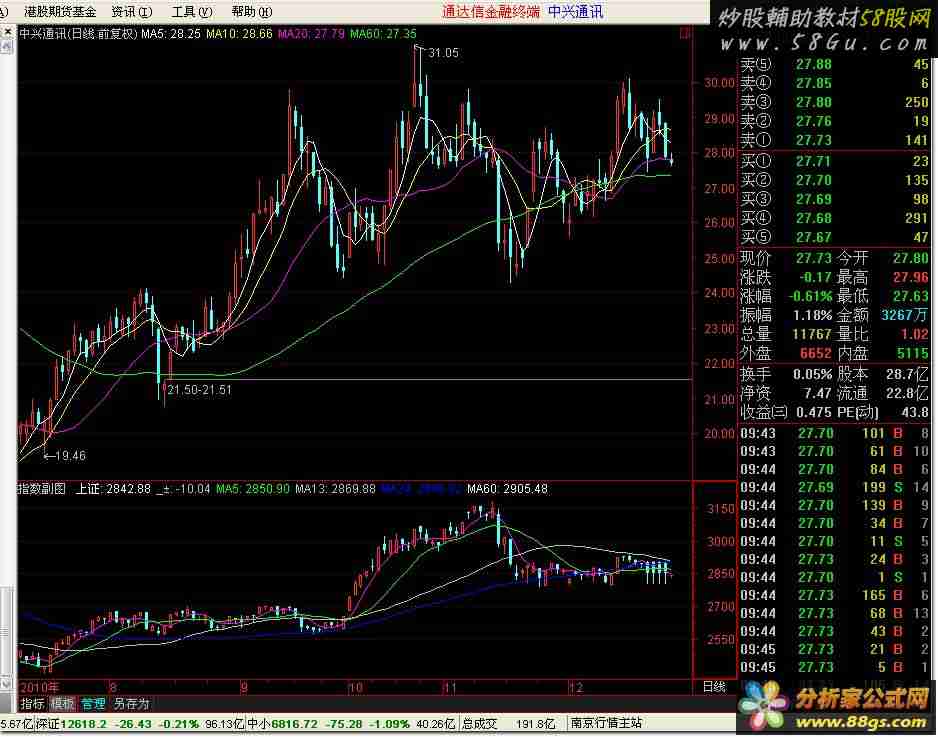Click the PE[动] 43.8 value
Viewport: 938px width, 737px height.
pos(916,412)
